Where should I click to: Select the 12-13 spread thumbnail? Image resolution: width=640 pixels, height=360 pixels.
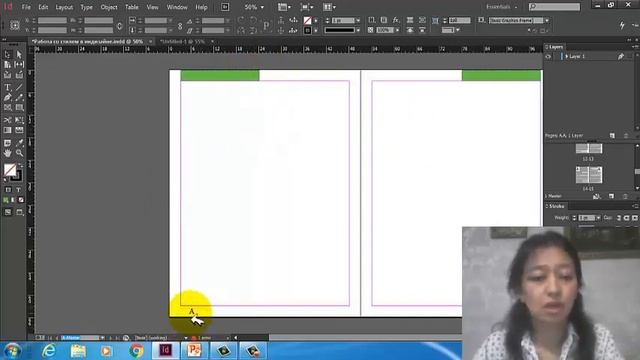pos(589,148)
